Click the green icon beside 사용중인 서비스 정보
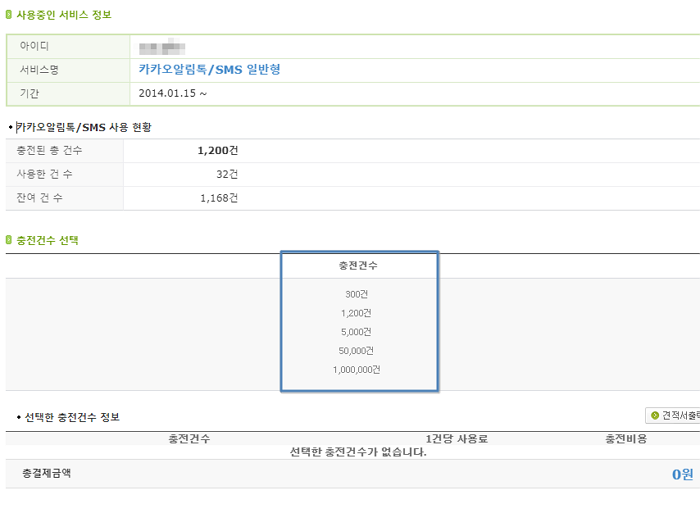 click(x=8, y=15)
